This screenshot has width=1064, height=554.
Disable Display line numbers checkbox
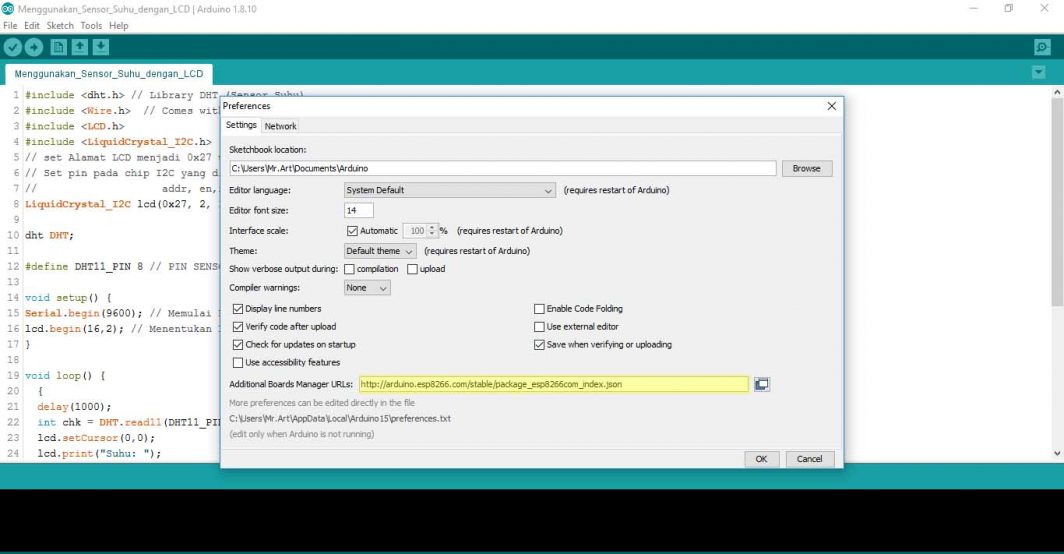coord(238,309)
